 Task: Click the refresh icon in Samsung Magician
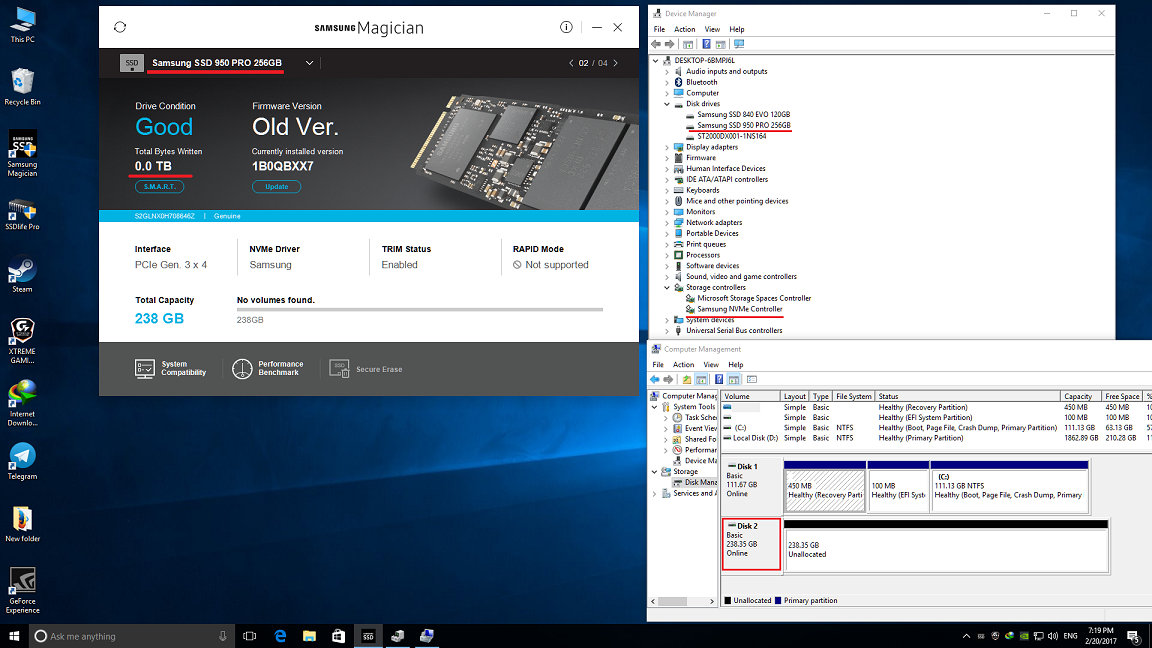coord(120,28)
